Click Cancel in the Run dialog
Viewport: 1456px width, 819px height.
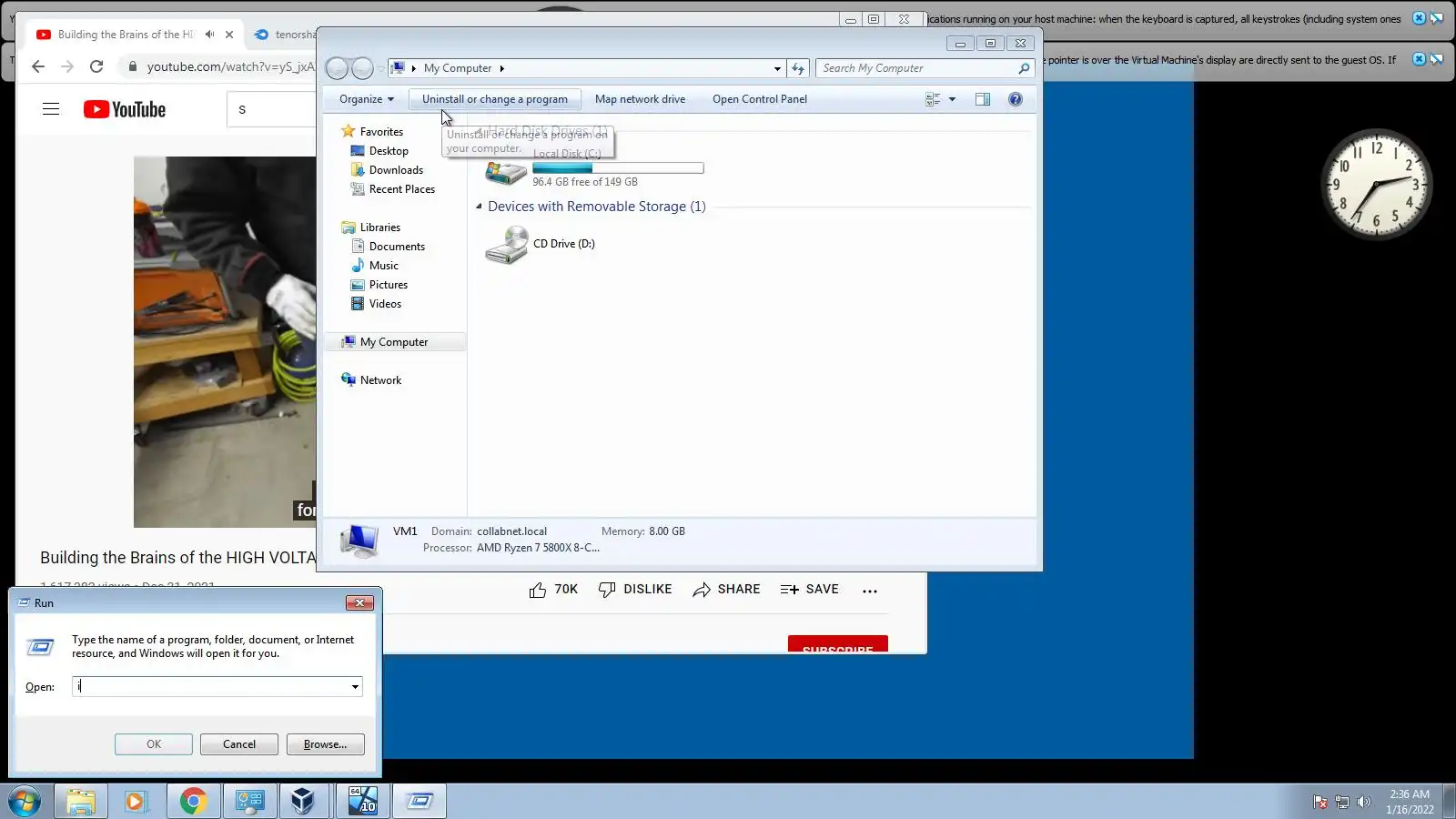[239, 744]
